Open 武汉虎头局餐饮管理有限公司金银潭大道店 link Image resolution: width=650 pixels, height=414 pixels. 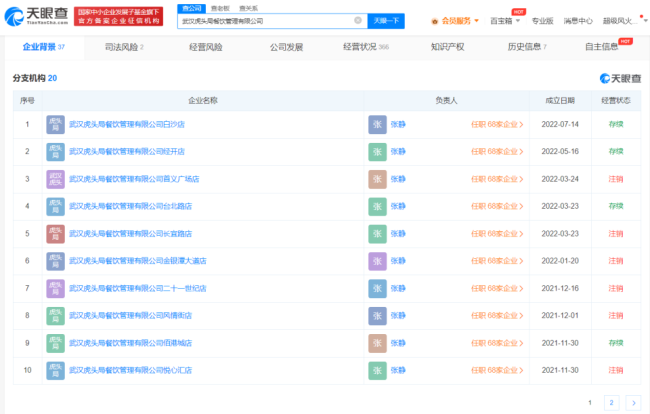[138, 261]
